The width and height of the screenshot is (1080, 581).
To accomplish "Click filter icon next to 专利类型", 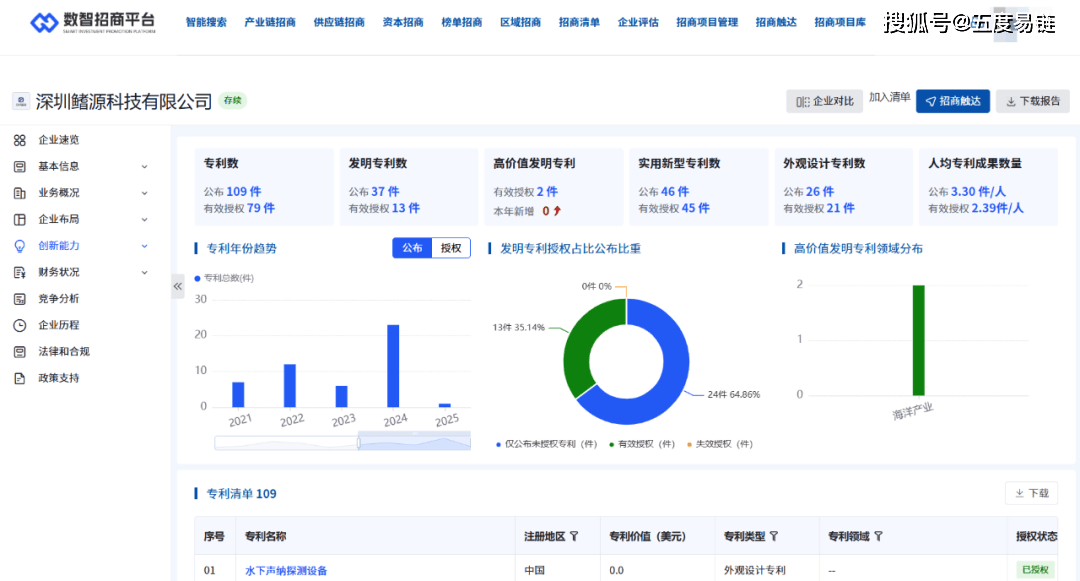I will (x=774, y=537).
